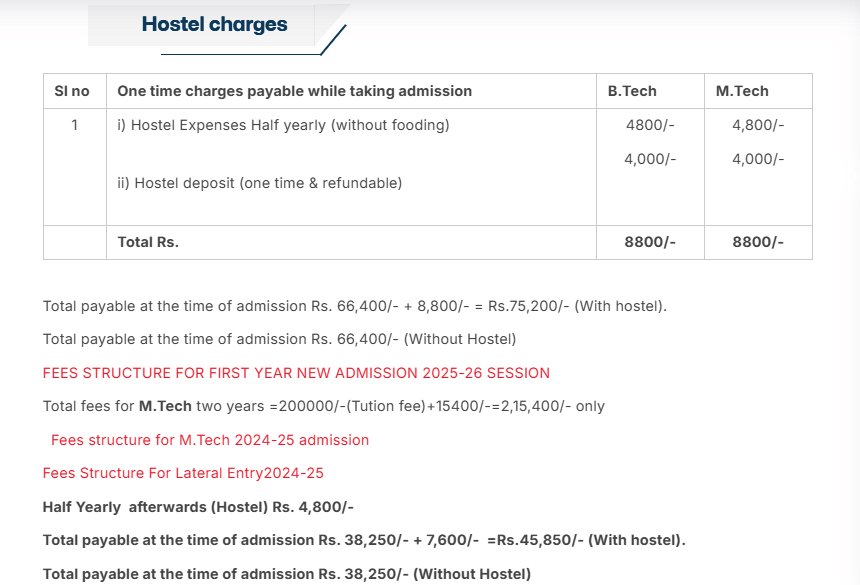Open the Lateral Entry 2024-25 fees link

pos(183,473)
